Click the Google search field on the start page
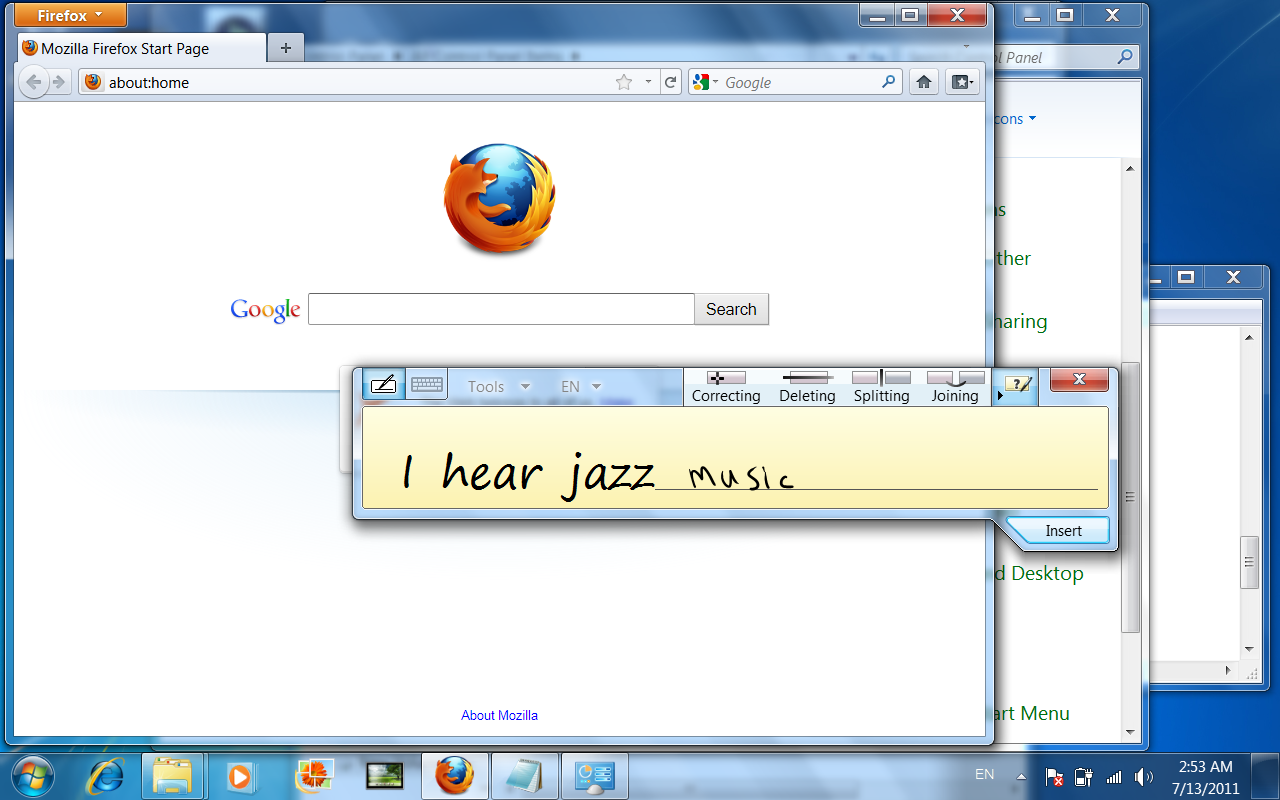The width and height of the screenshot is (1280, 800). [501, 309]
